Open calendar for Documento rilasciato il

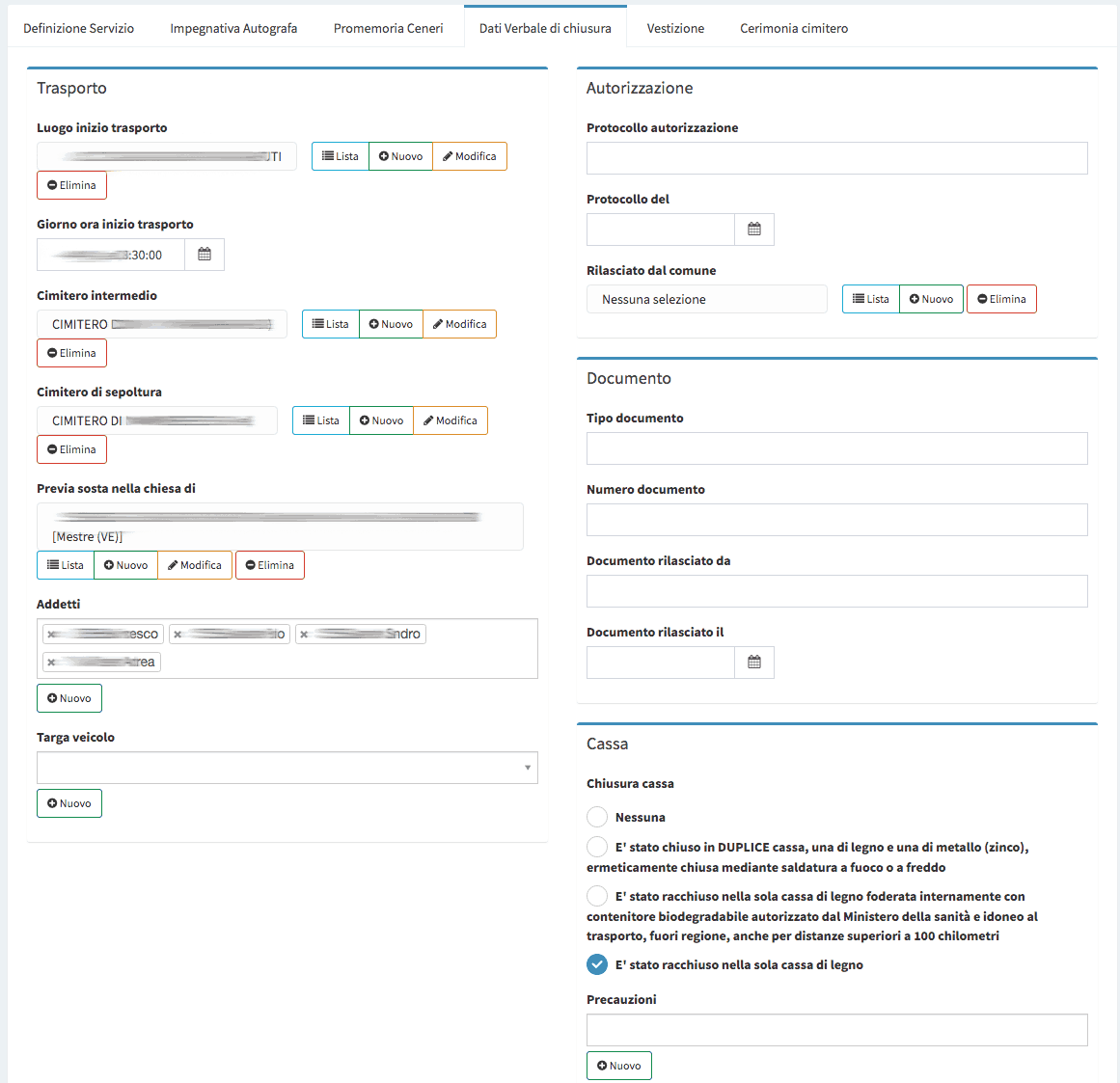[754, 663]
